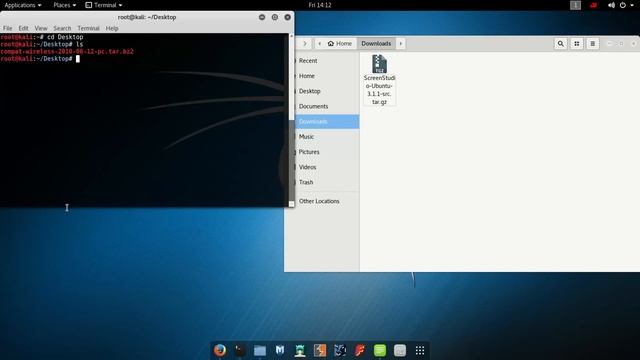Go forward in Files window navigation
This screenshot has height=360, width=640.
point(304,43)
